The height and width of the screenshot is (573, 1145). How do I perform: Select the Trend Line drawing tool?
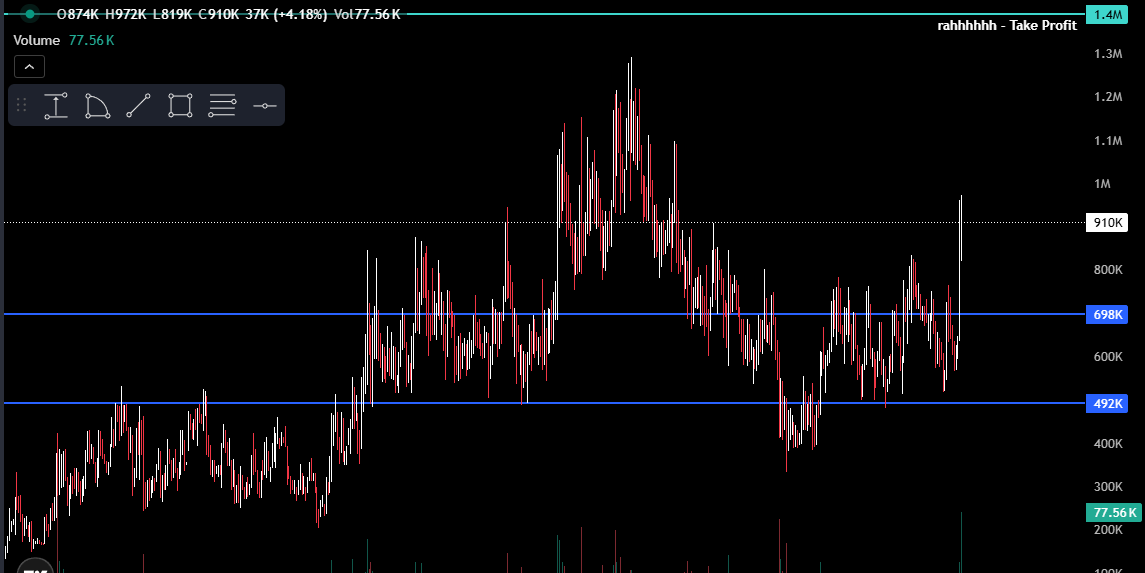tap(139, 106)
